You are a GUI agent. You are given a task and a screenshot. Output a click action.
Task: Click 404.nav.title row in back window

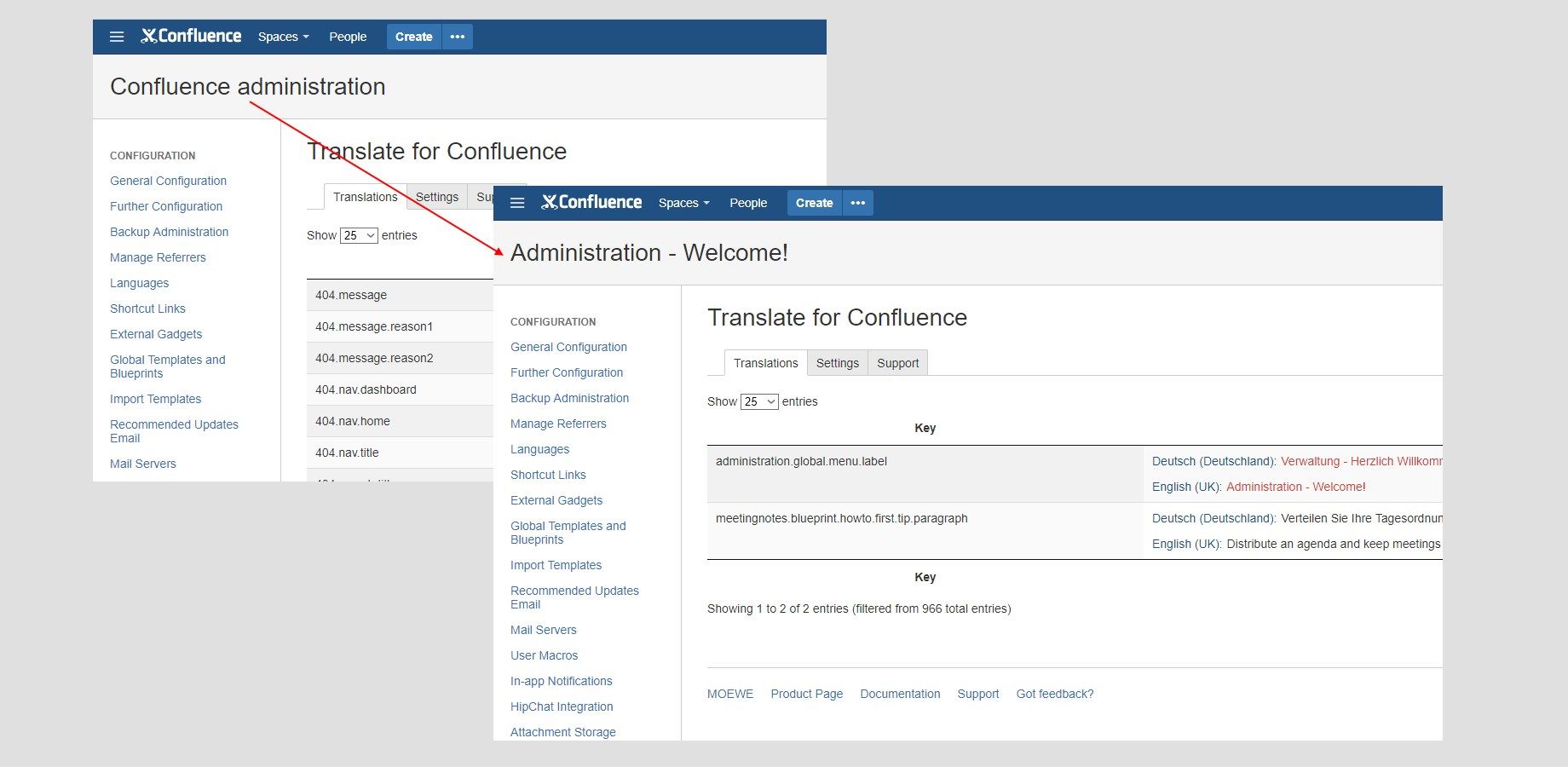click(x=400, y=453)
